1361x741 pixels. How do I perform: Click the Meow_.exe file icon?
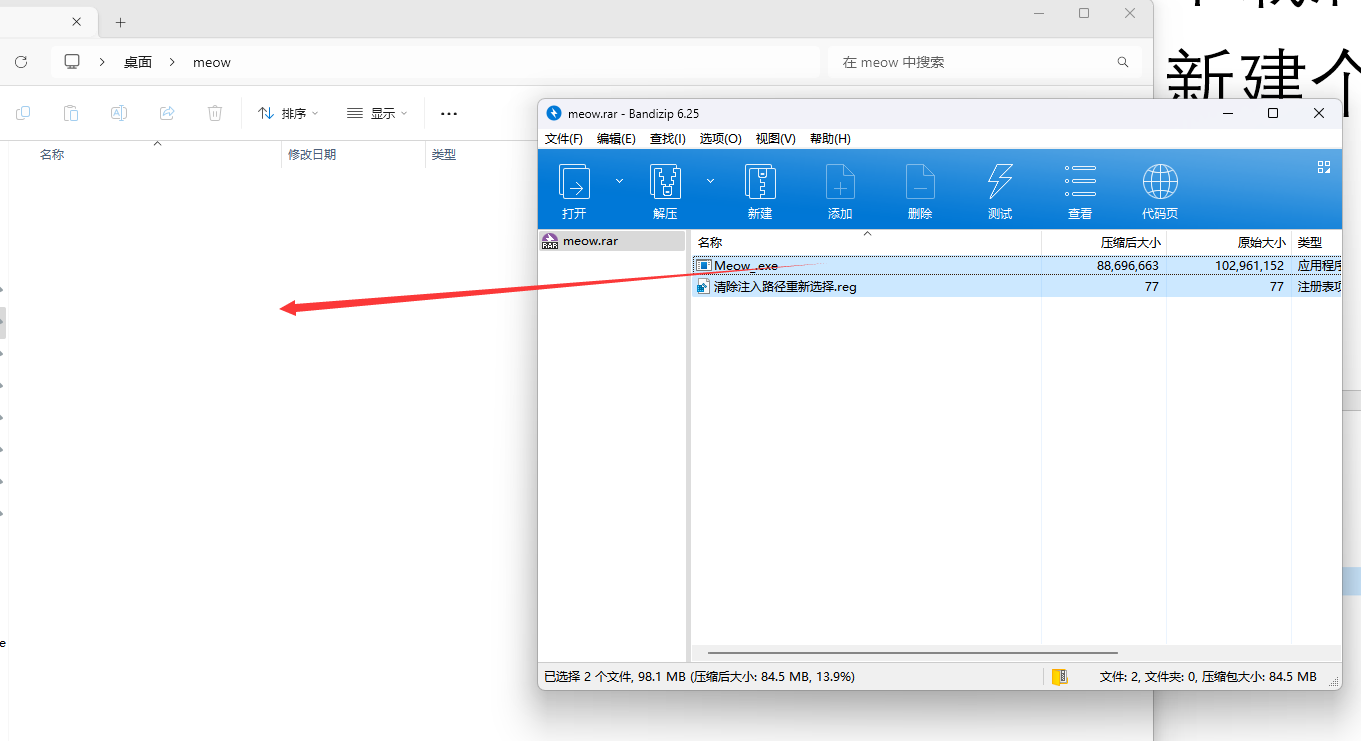pos(704,266)
